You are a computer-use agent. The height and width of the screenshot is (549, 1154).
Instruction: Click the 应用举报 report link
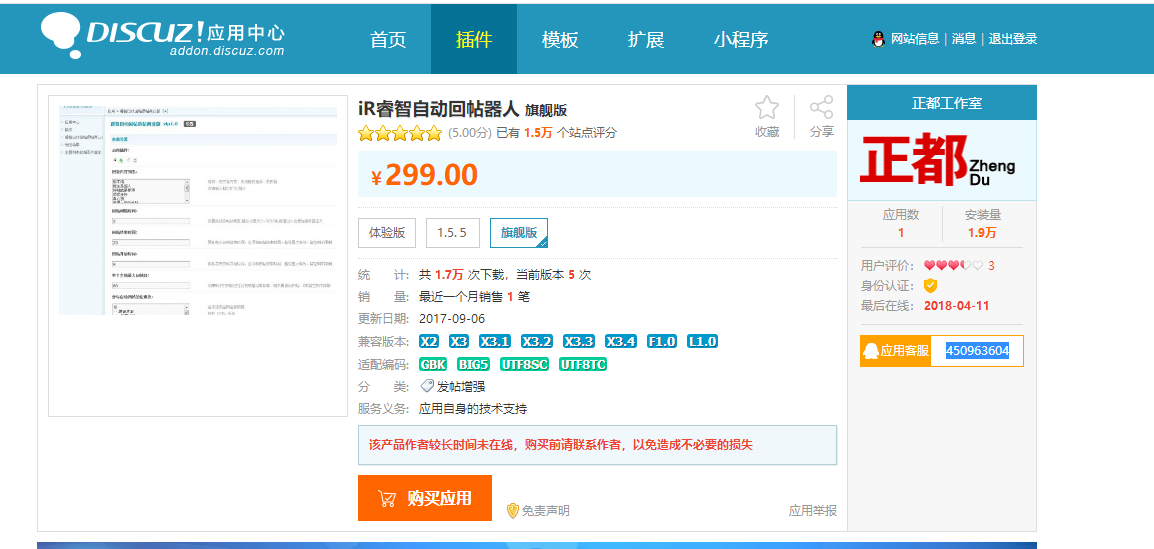click(x=813, y=511)
